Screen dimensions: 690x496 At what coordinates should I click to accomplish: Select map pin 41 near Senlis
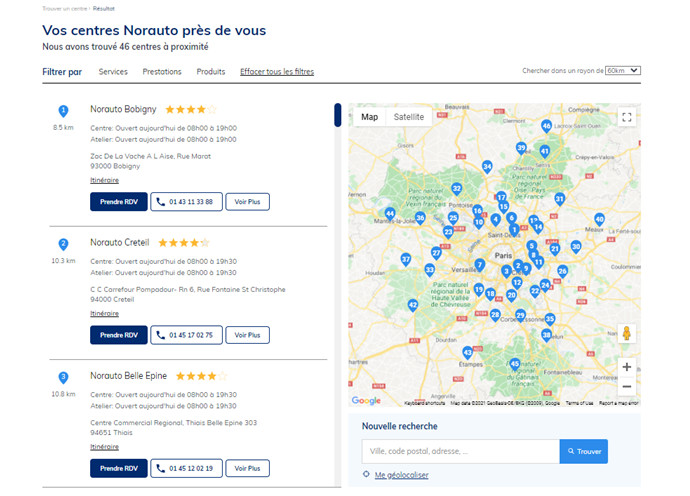[545, 152]
